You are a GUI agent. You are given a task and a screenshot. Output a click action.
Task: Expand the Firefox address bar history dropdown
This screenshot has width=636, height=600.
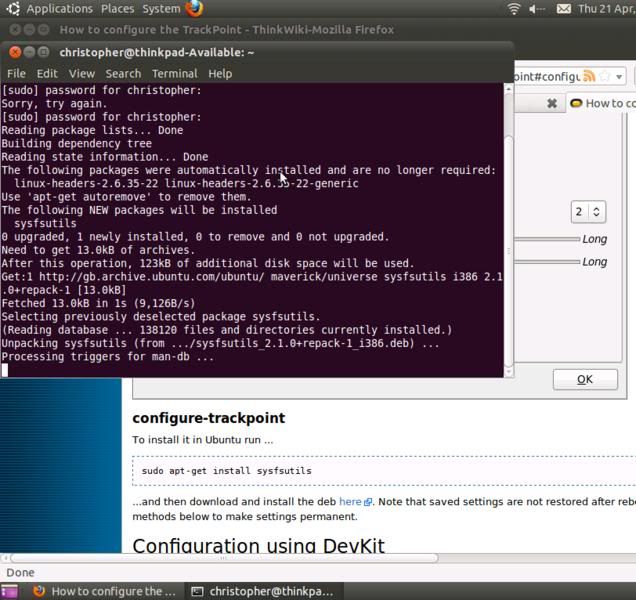619,76
